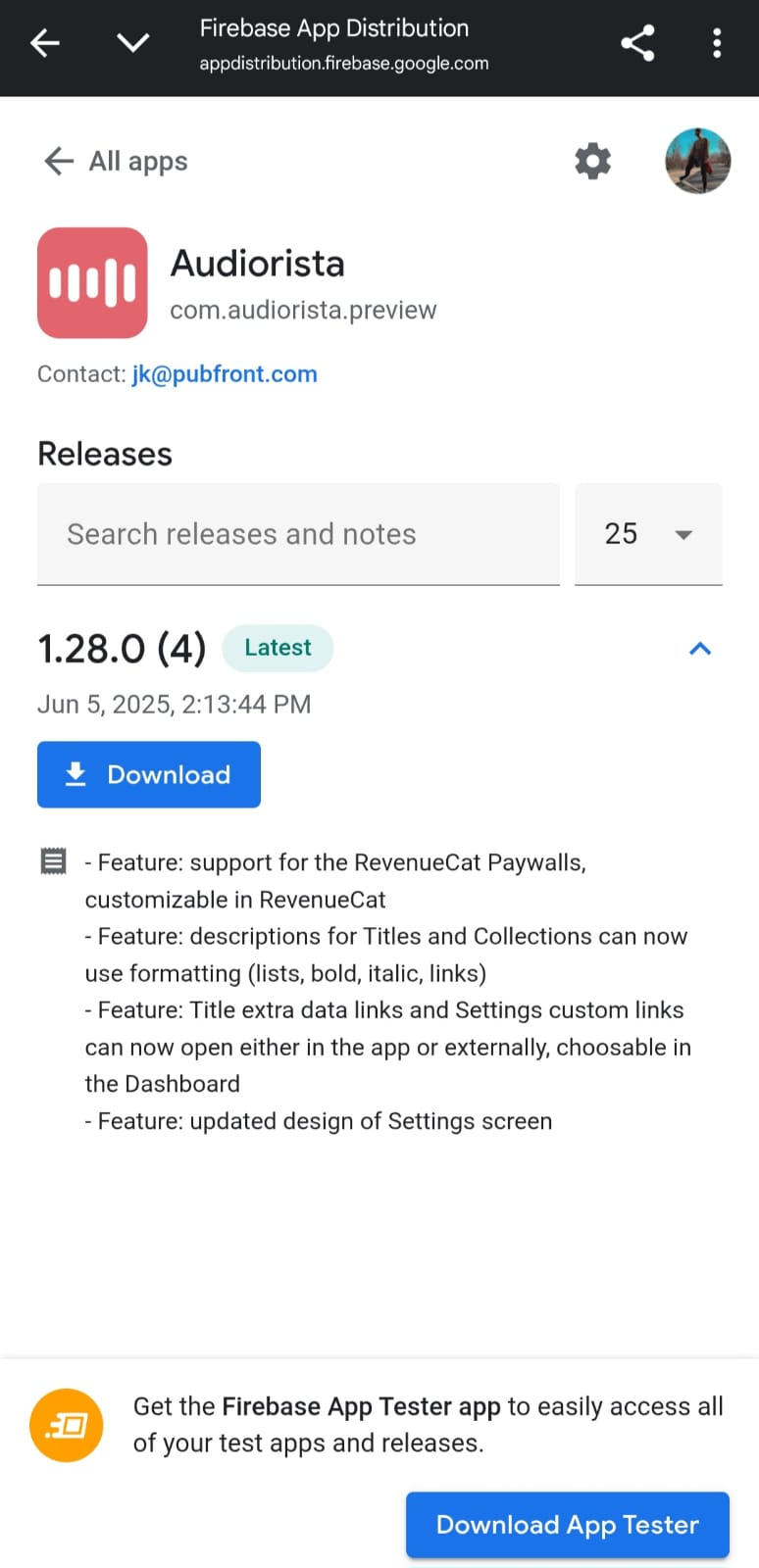Click the release notes icon
This screenshot has width=759, height=1568.
point(53,860)
